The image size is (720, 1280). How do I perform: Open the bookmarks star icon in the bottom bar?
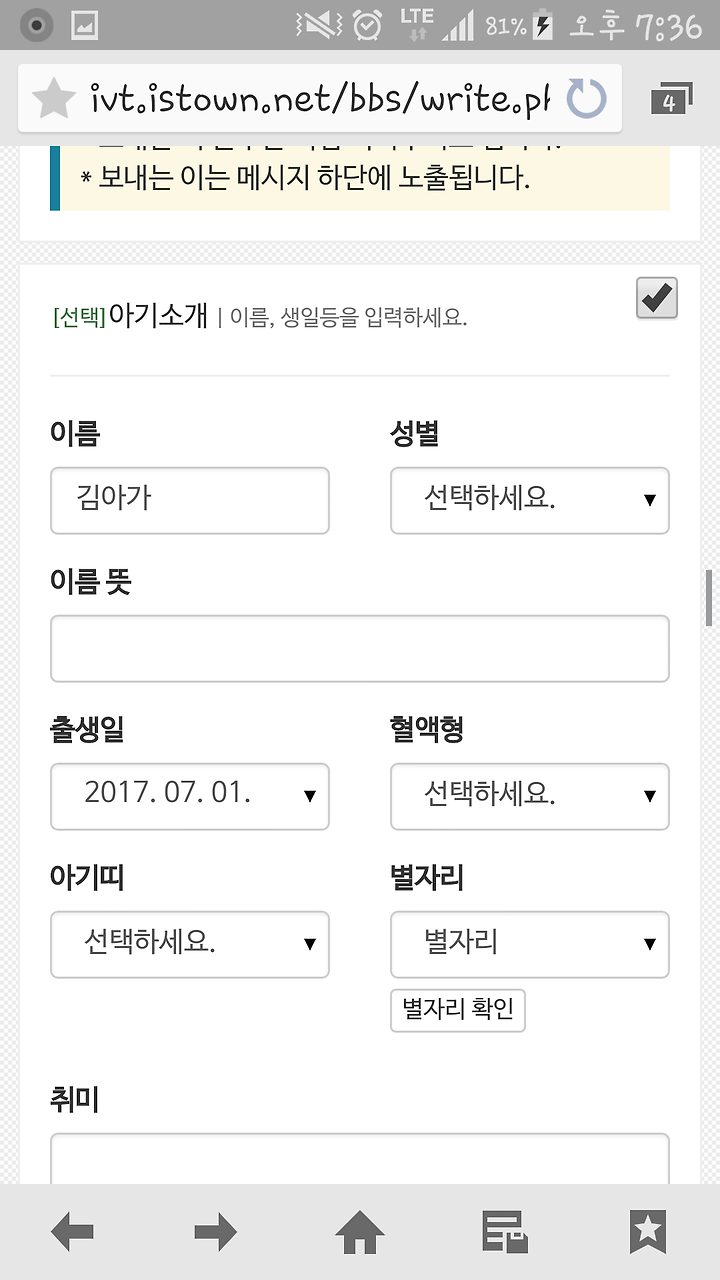(x=648, y=1232)
